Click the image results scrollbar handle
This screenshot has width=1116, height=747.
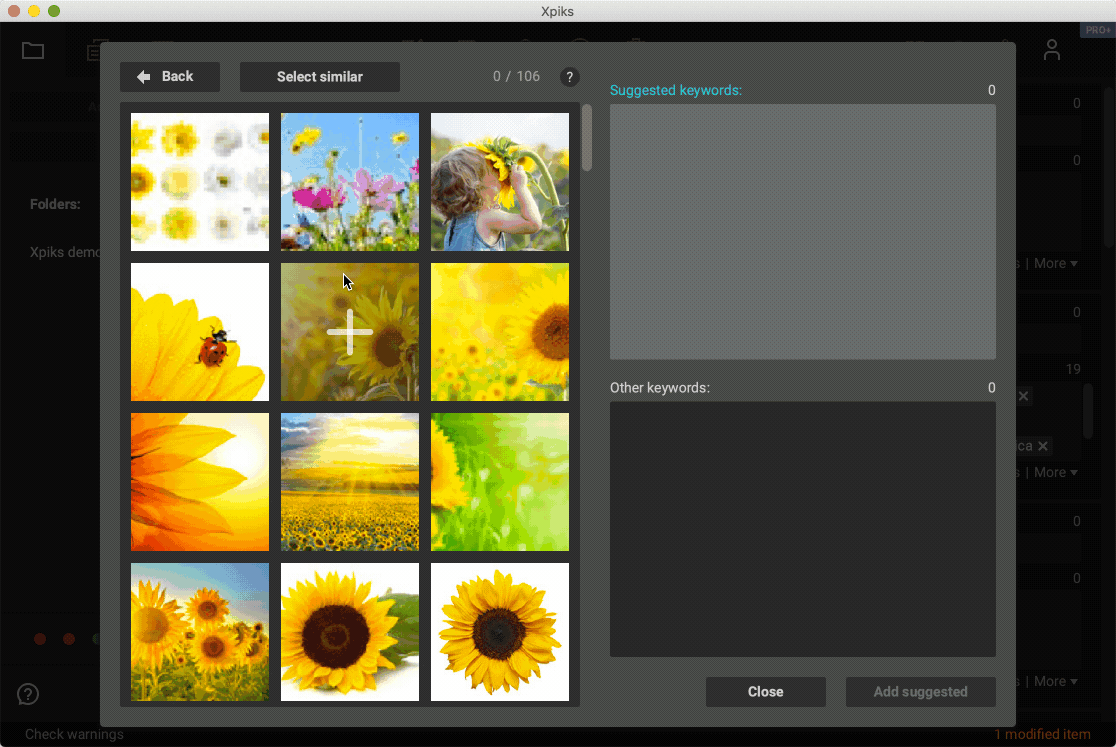pos(587,138)
